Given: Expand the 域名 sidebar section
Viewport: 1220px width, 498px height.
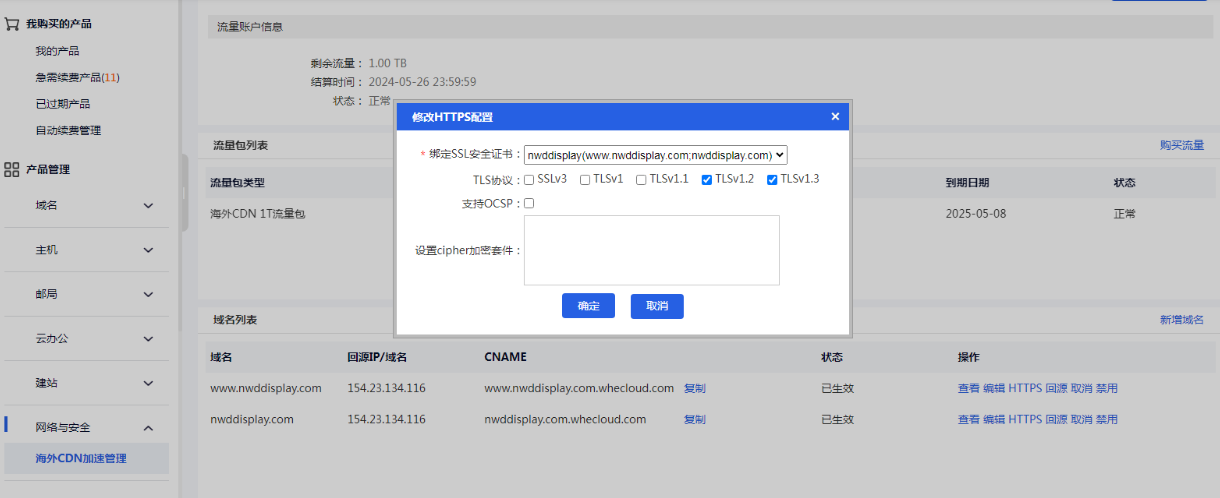Looking at the screenshot, I should tap(148, 206).
